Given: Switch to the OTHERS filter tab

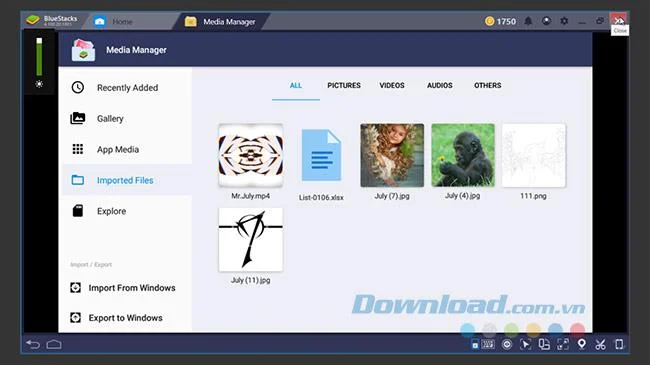Looking at the screenshot, I should tap(488, 85).
